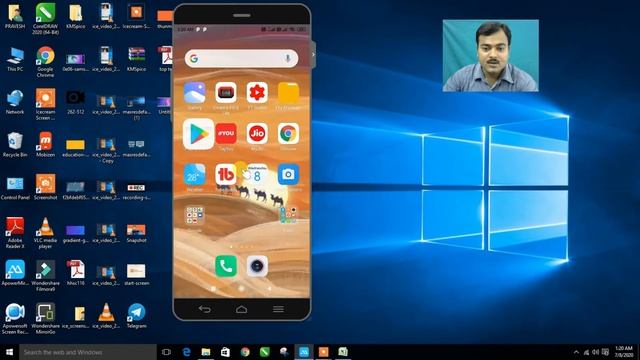Click the Google search bar on phone
The image size is (640, 360).
(241, 59)
